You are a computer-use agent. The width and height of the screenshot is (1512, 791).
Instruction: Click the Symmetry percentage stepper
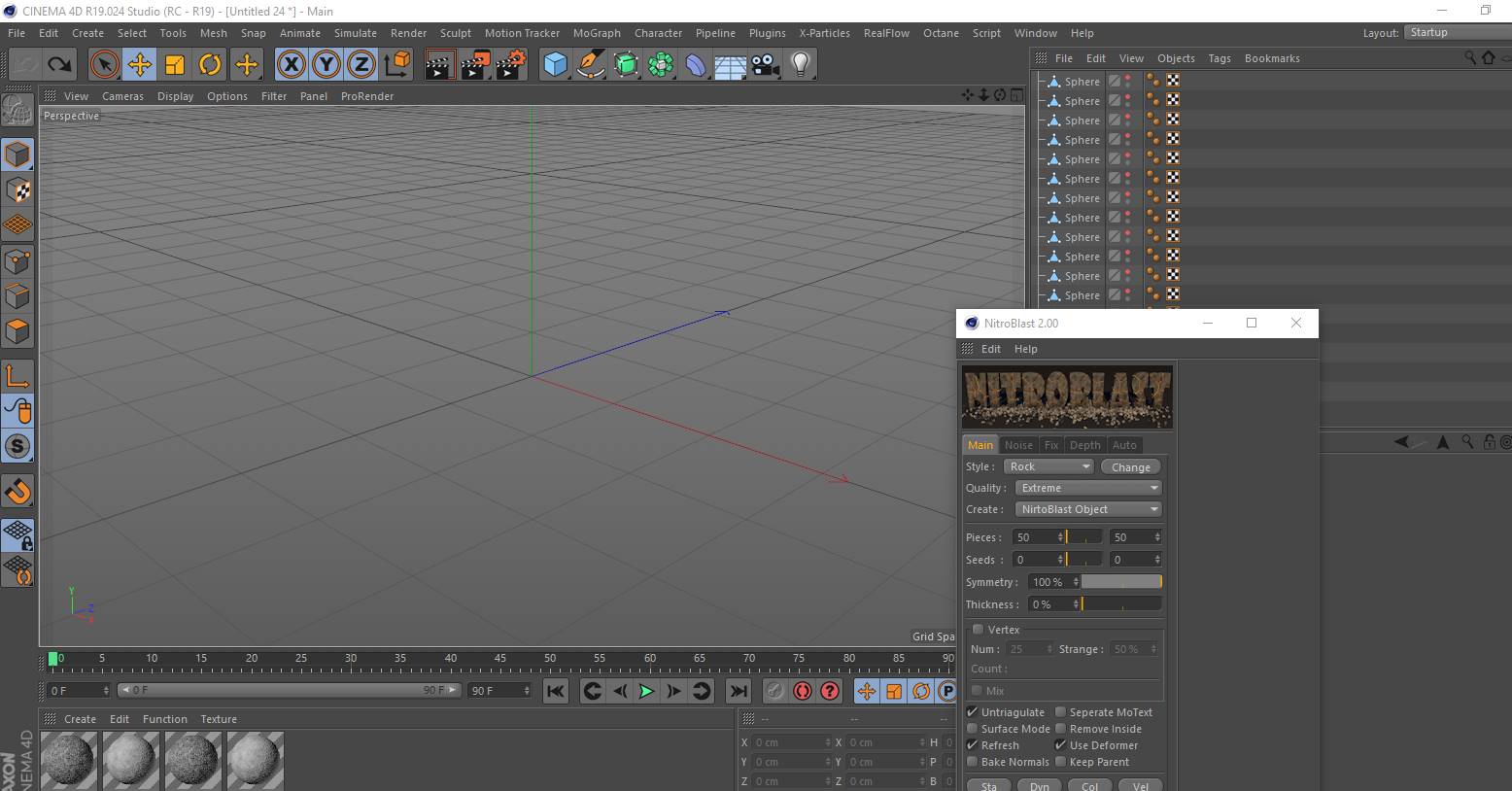[x=1076, y=582]
